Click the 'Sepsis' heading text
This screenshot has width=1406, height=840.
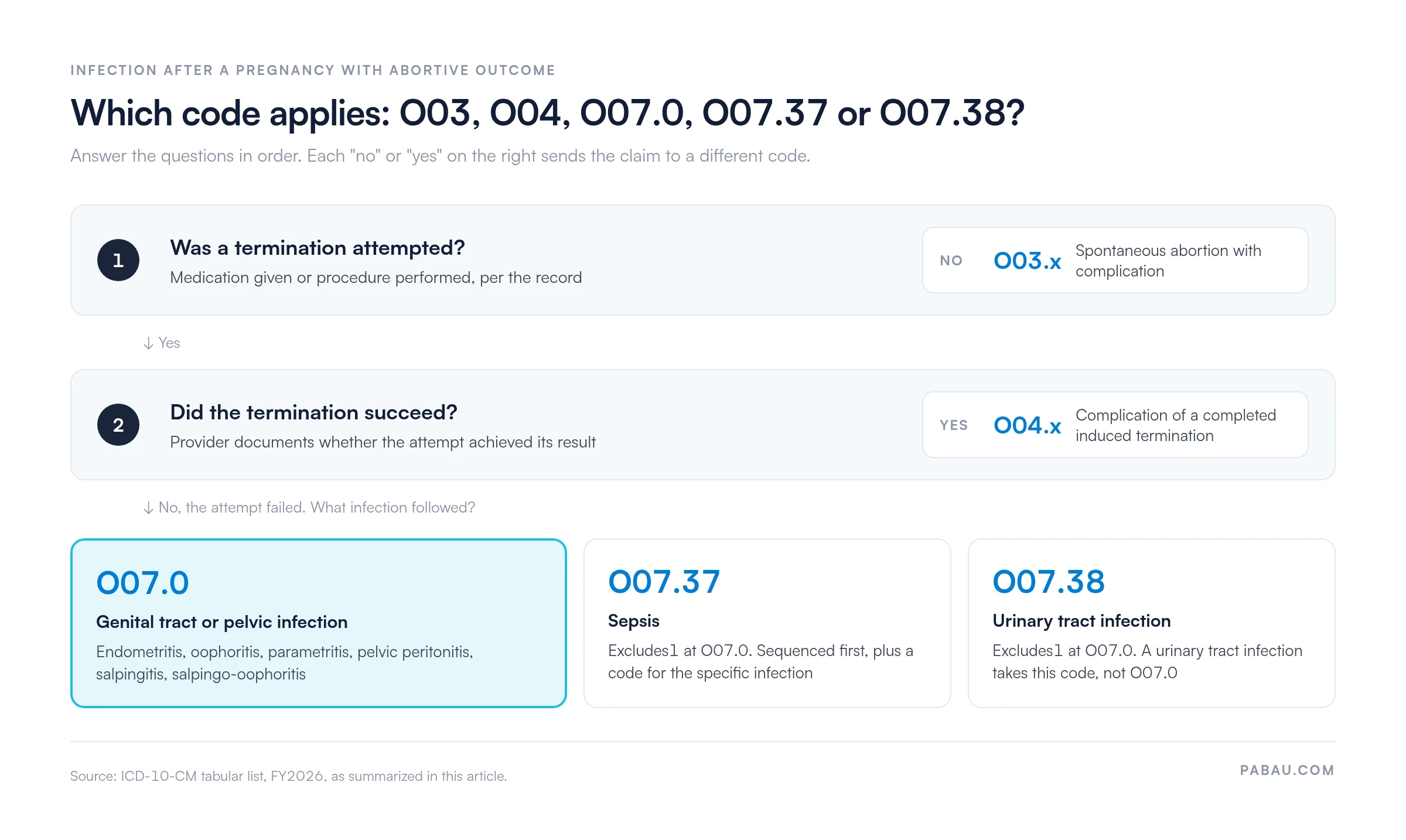coord(634,621)
